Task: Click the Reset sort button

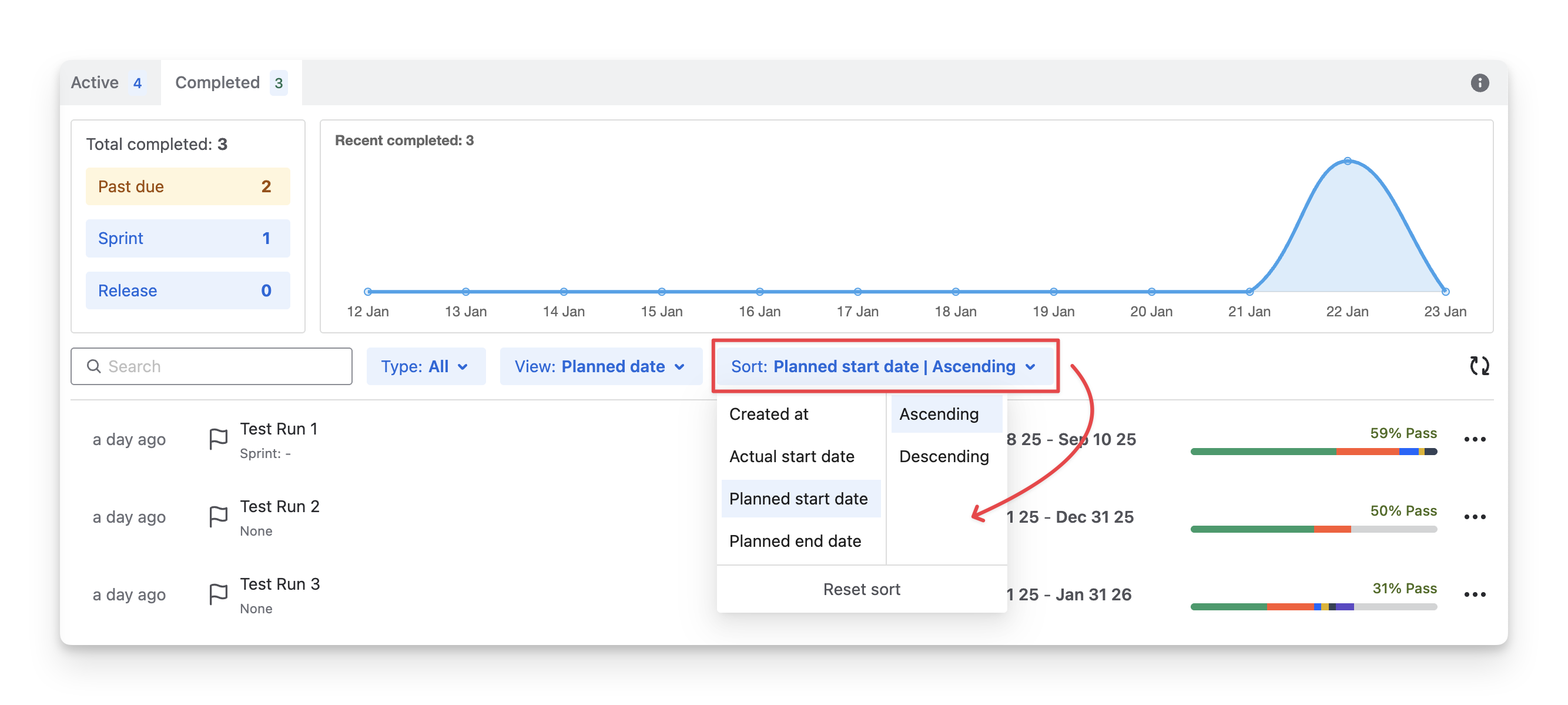Action: pyautogui.click(x=862, y=589)
